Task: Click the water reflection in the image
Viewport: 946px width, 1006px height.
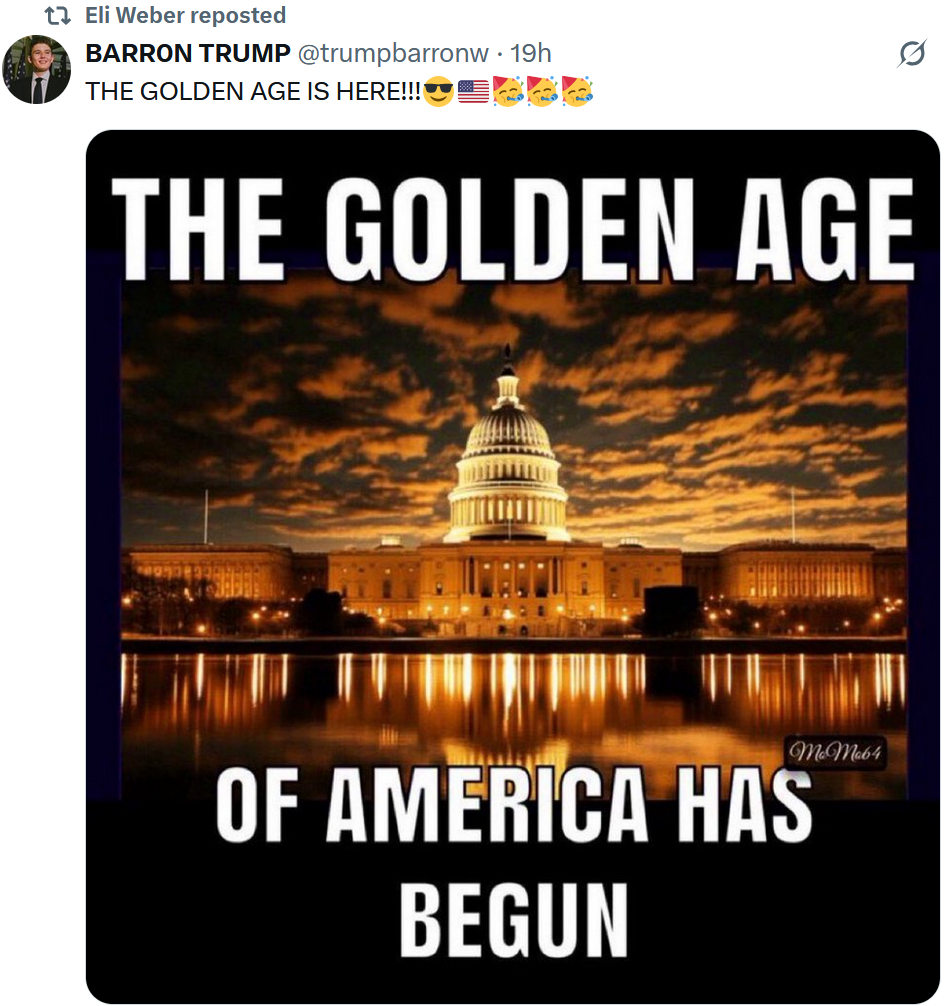Action: (x=513, y=699)
